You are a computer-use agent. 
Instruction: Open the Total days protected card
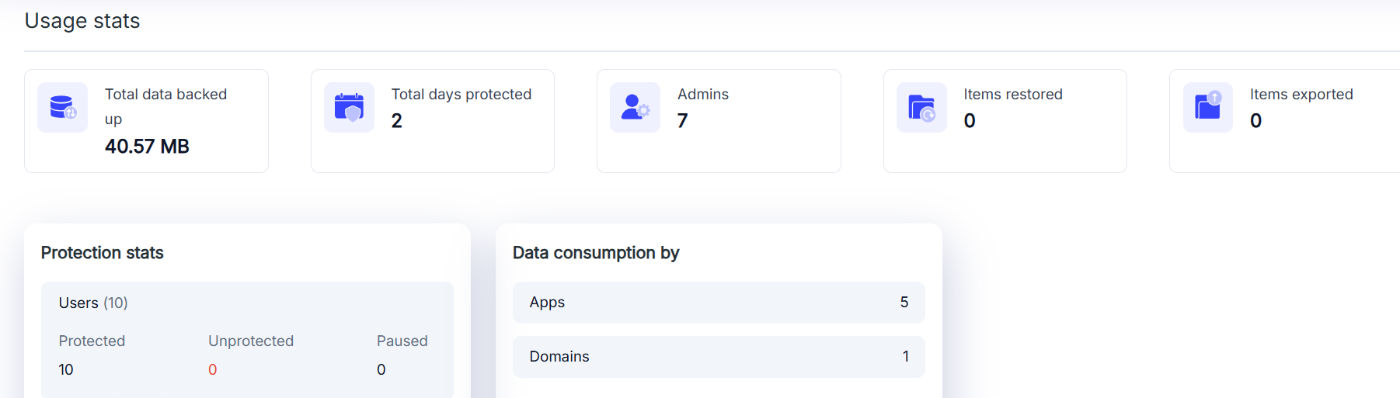click(x=433, y=121)
